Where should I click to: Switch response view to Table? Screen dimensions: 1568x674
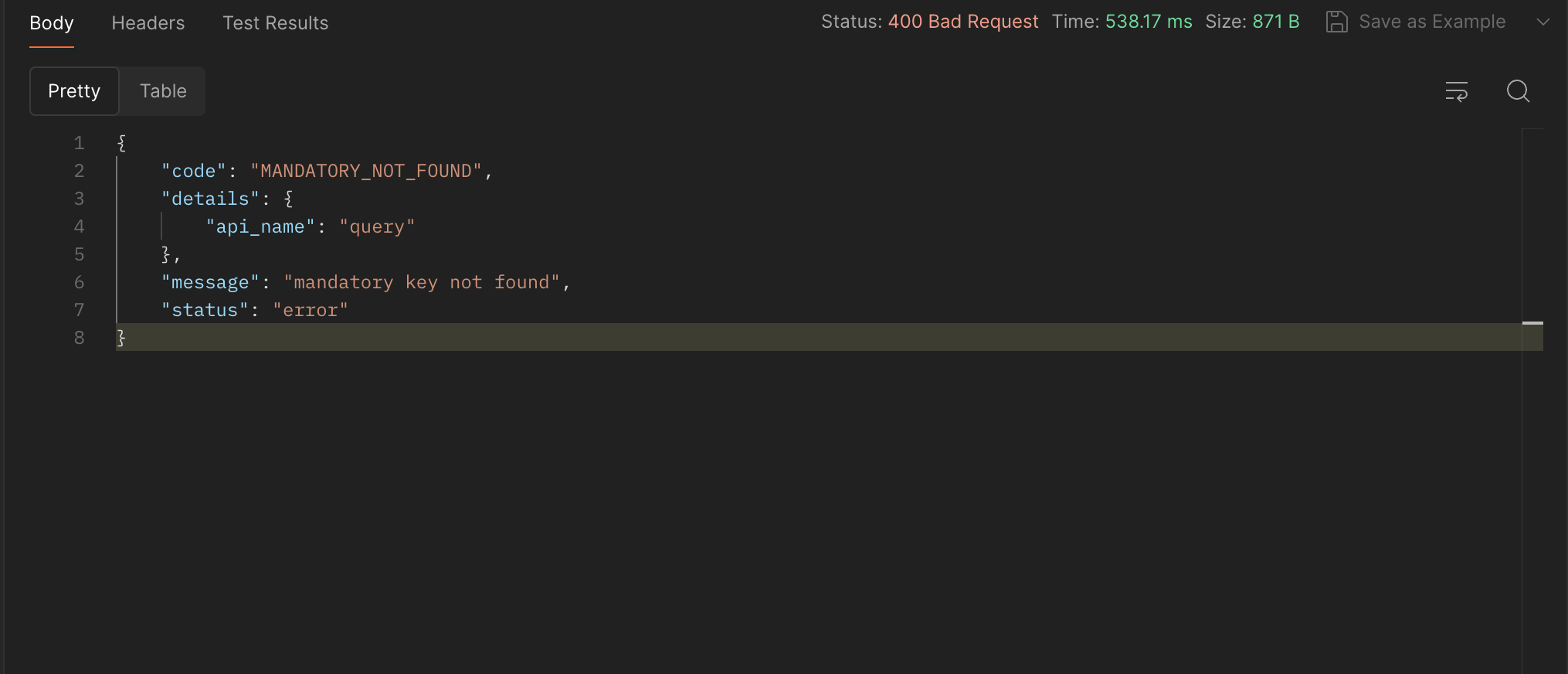click(163, 91)
